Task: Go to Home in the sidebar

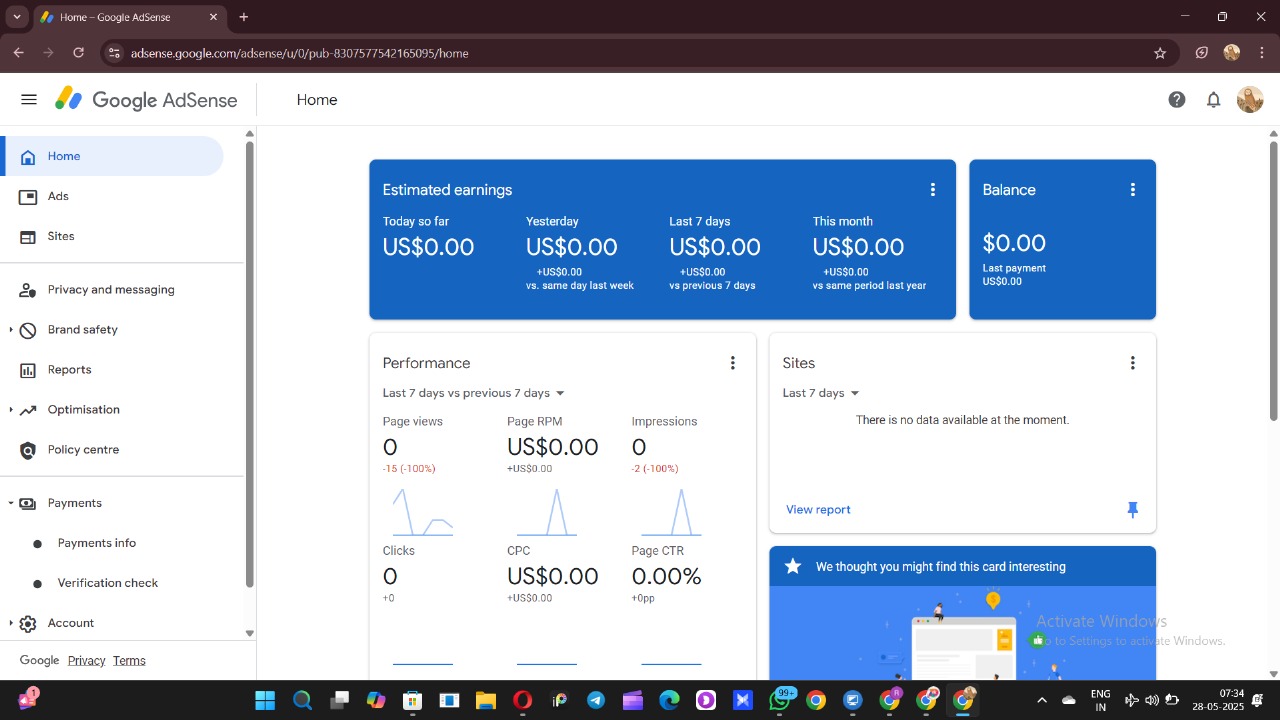Action: pos(113,156)
